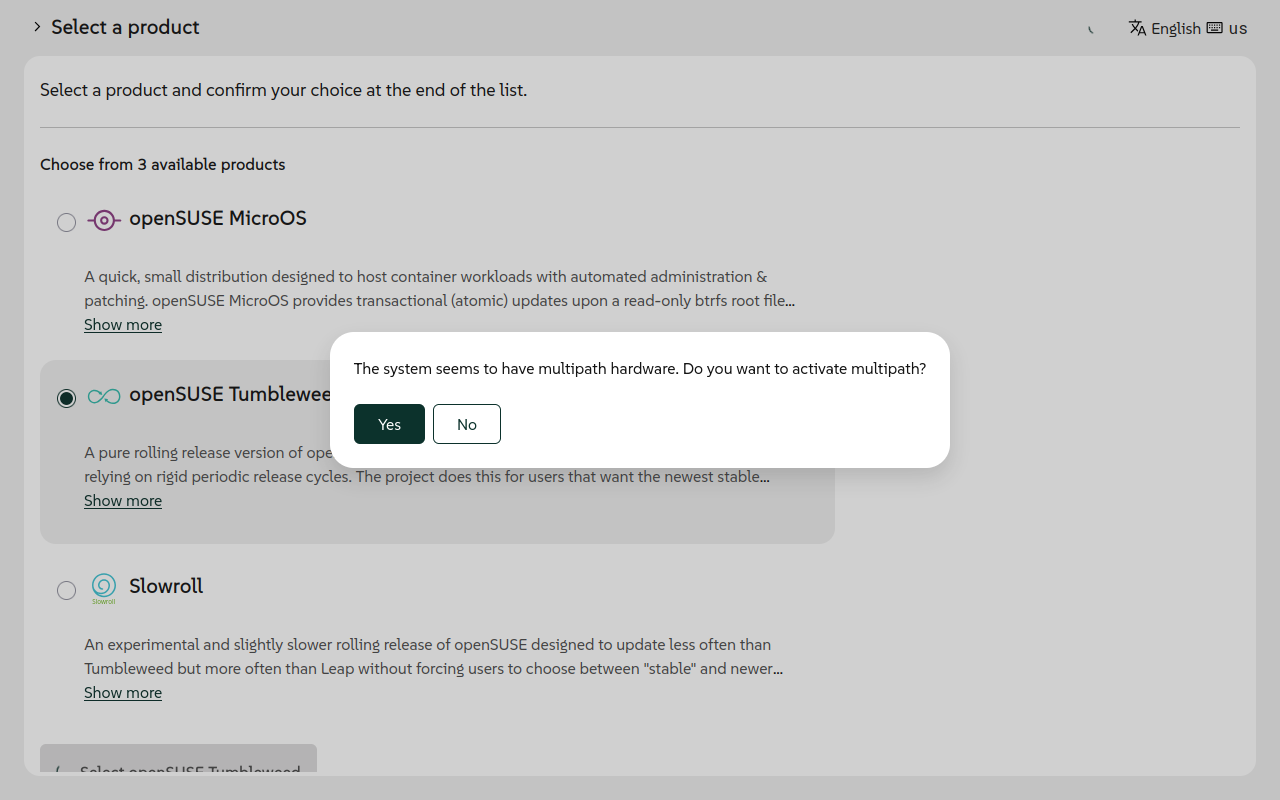The width and height of the screenshot is (1280, 800).
Task: Show more about Slowroll
Action: coord(122,692)
